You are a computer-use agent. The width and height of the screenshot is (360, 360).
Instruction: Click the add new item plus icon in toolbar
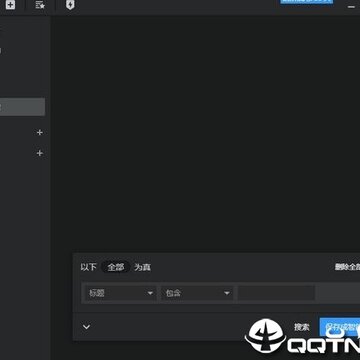point(10,5)
